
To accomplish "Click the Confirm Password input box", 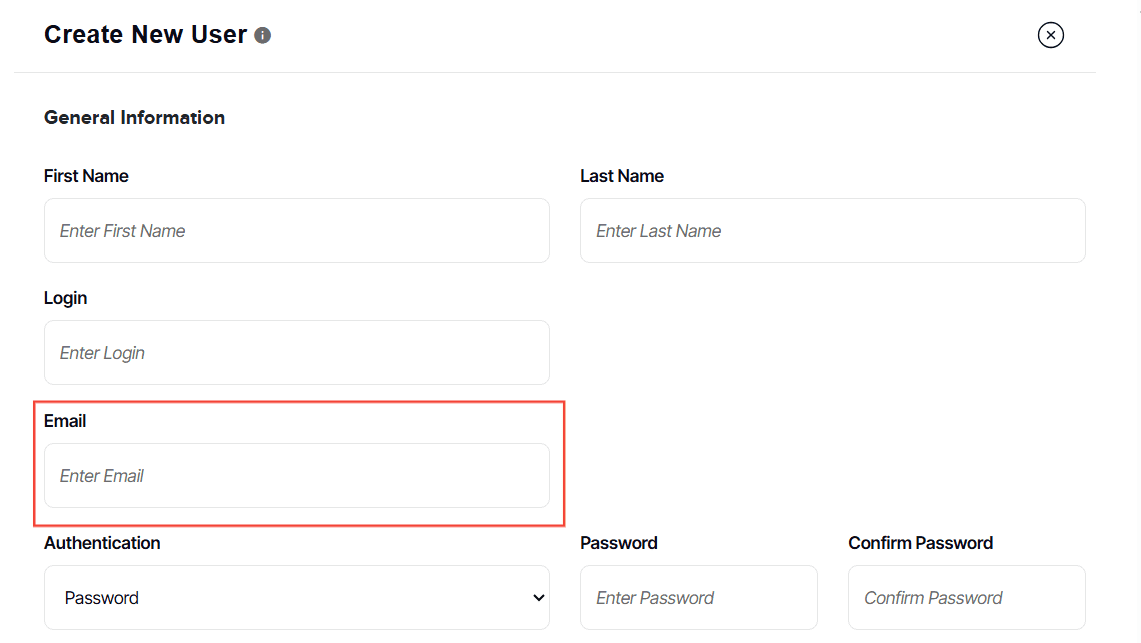I will [966, 598].
